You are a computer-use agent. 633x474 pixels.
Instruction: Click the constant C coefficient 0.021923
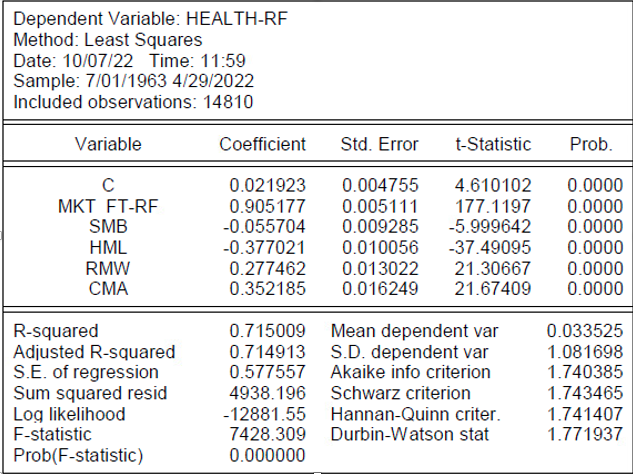[x=267, y=185]
